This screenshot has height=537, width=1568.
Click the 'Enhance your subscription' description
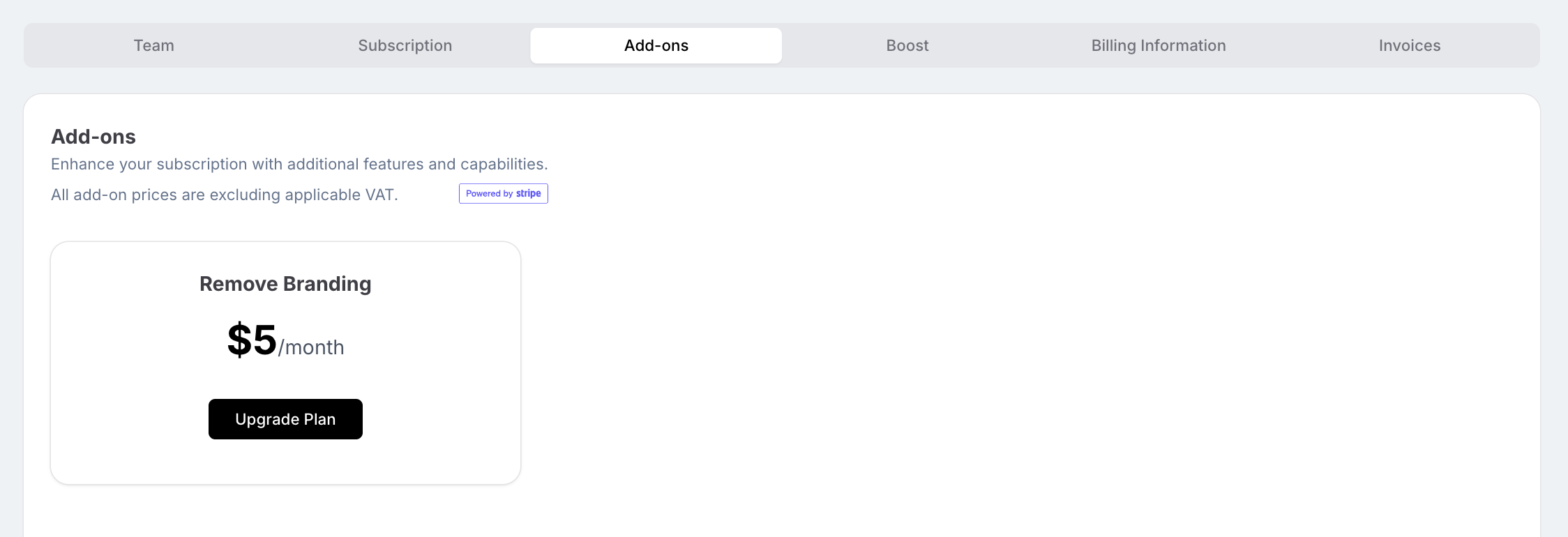tap(299, 164)
